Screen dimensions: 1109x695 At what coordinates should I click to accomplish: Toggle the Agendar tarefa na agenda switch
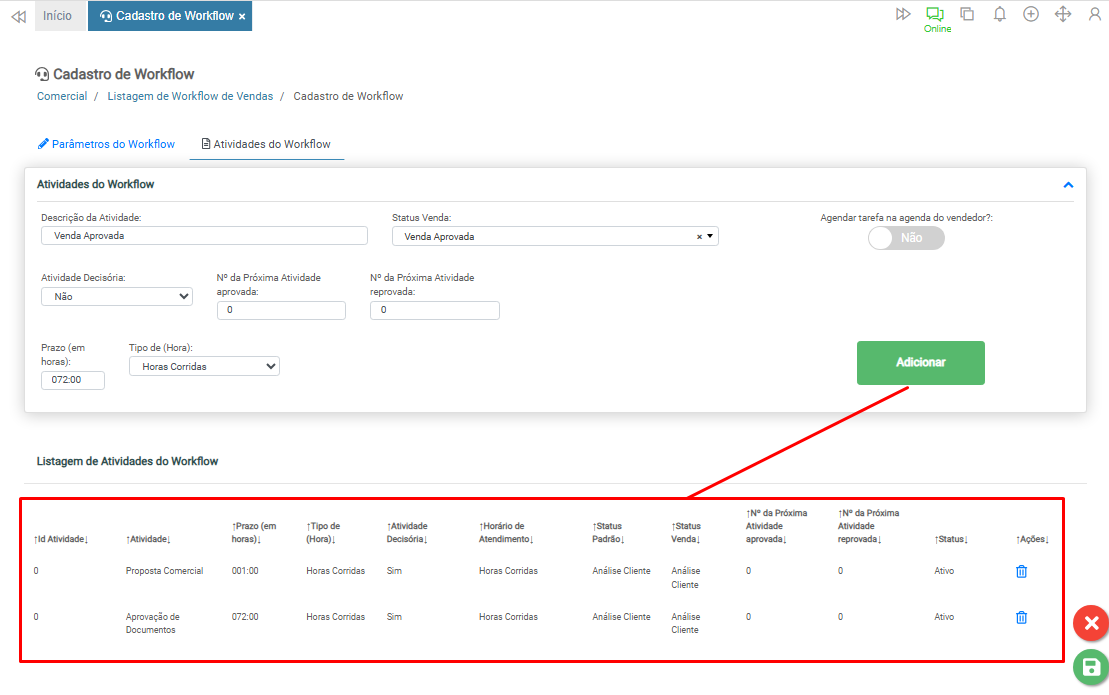906,238
